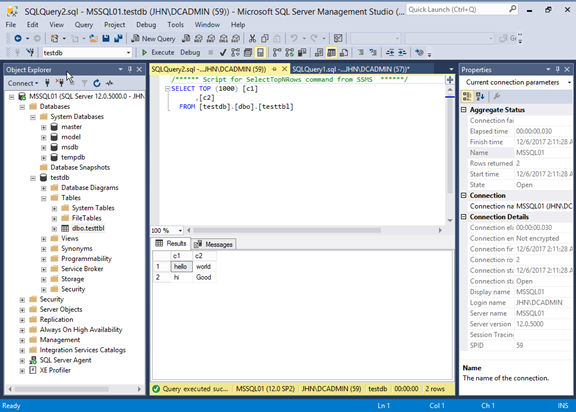Viewport: 576px width, 412px height.
Task: Click the Open File folder icon
Action: tap(93, 38)
